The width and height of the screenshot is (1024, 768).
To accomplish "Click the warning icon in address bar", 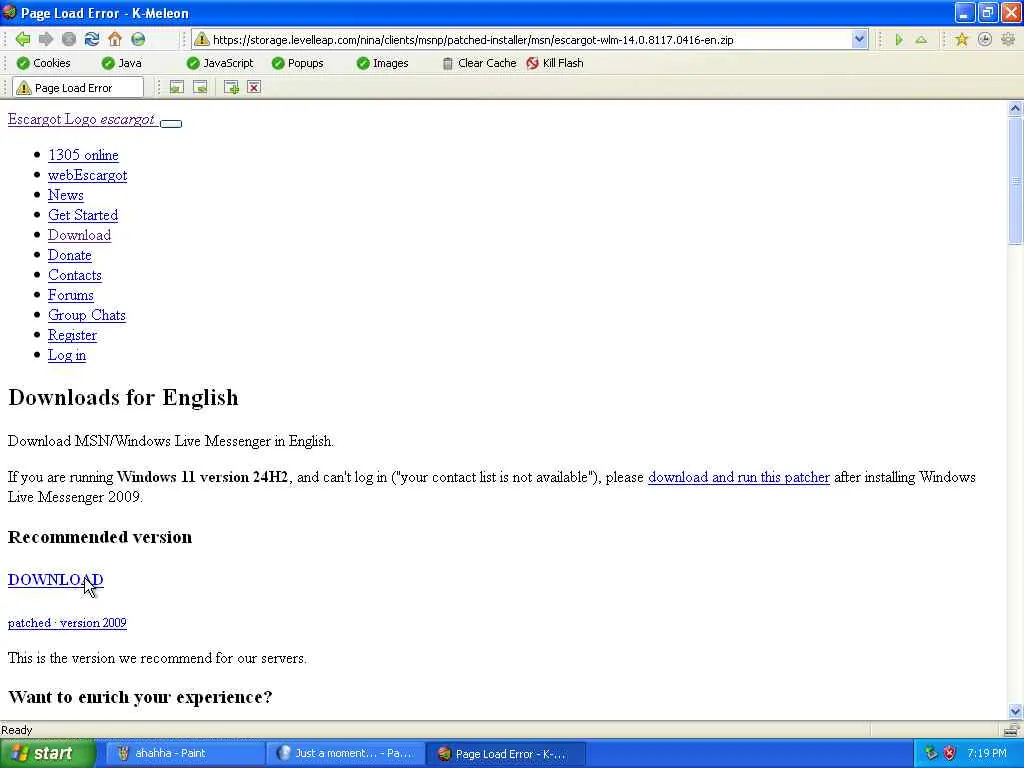I will tap(202, 40).
